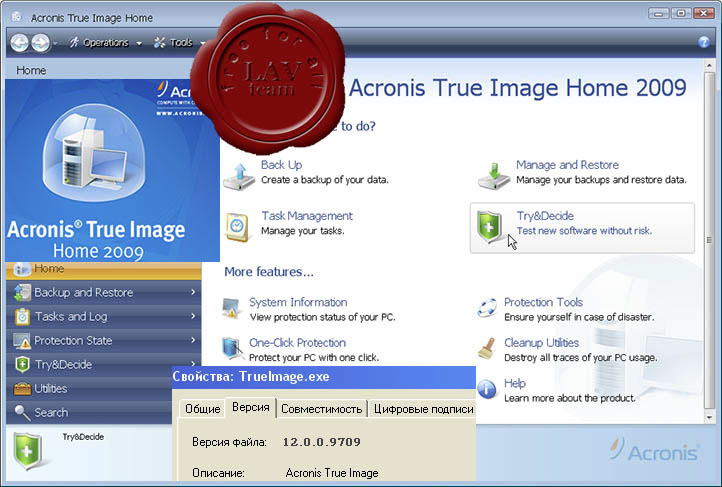This screenshot has width=722, height=487.
Task: Open the Protection Tools link
Action: (x=543, y=302)
